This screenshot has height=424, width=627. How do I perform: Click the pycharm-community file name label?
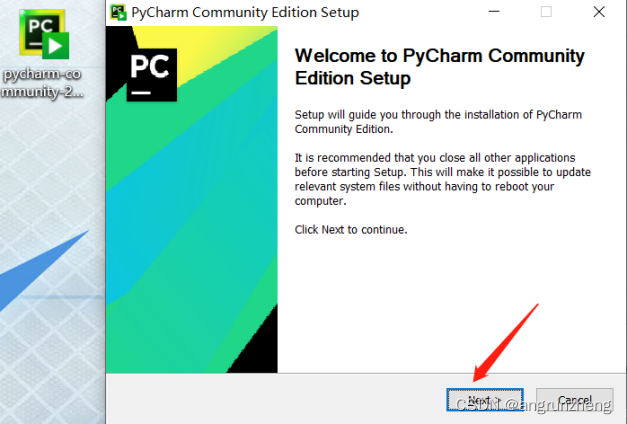[x=42, y=83]
